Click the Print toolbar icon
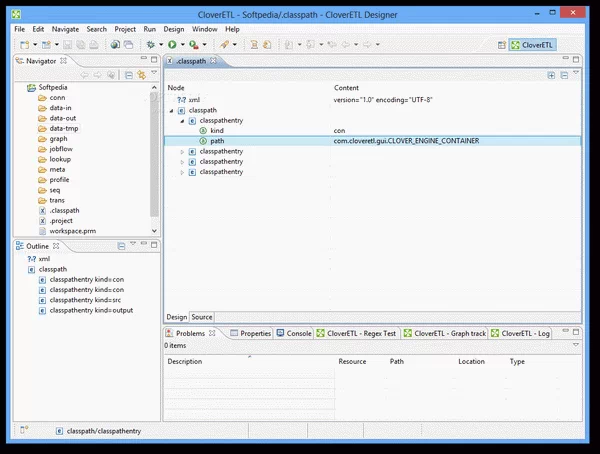The image size is (600, 454). click(94, 45)
